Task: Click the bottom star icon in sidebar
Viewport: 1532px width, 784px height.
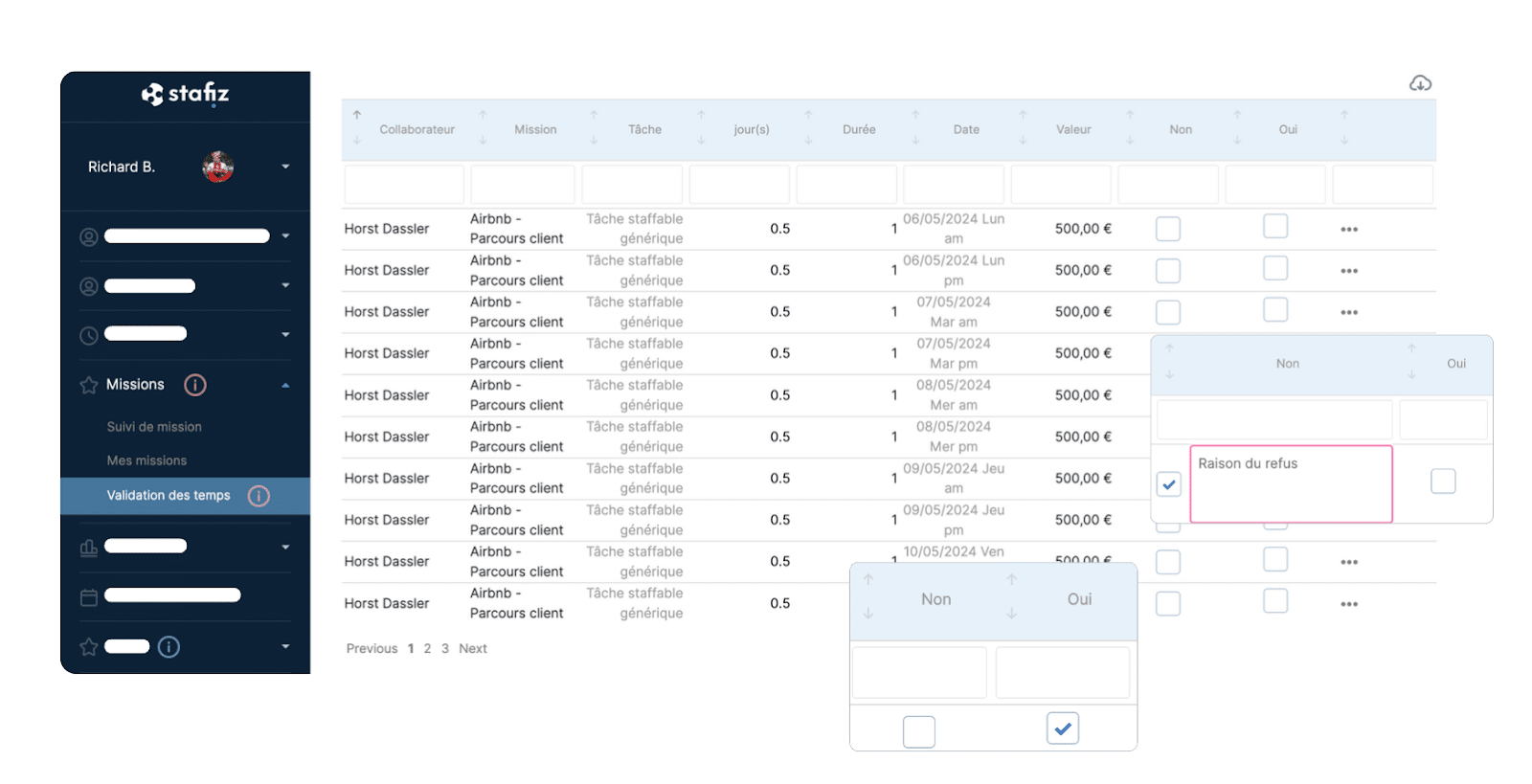Action: pos(89,647)
